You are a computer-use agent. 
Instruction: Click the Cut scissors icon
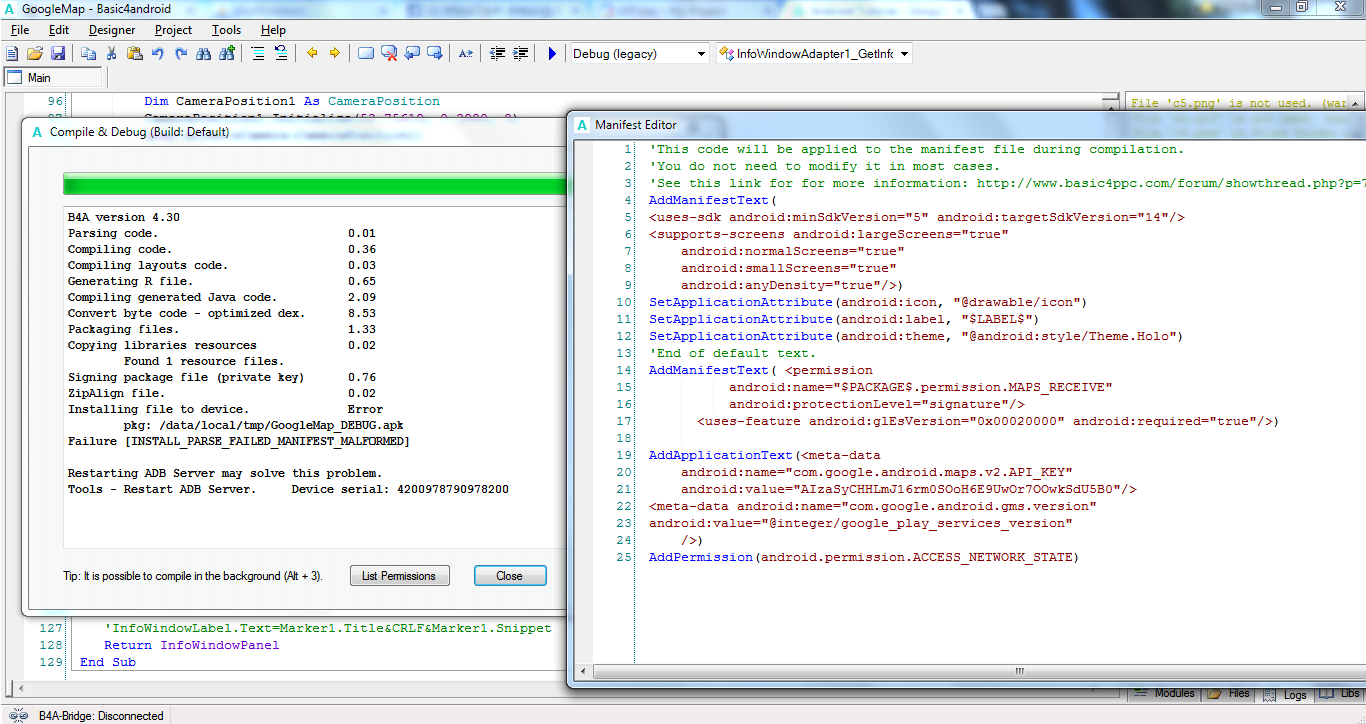point(112,54)
